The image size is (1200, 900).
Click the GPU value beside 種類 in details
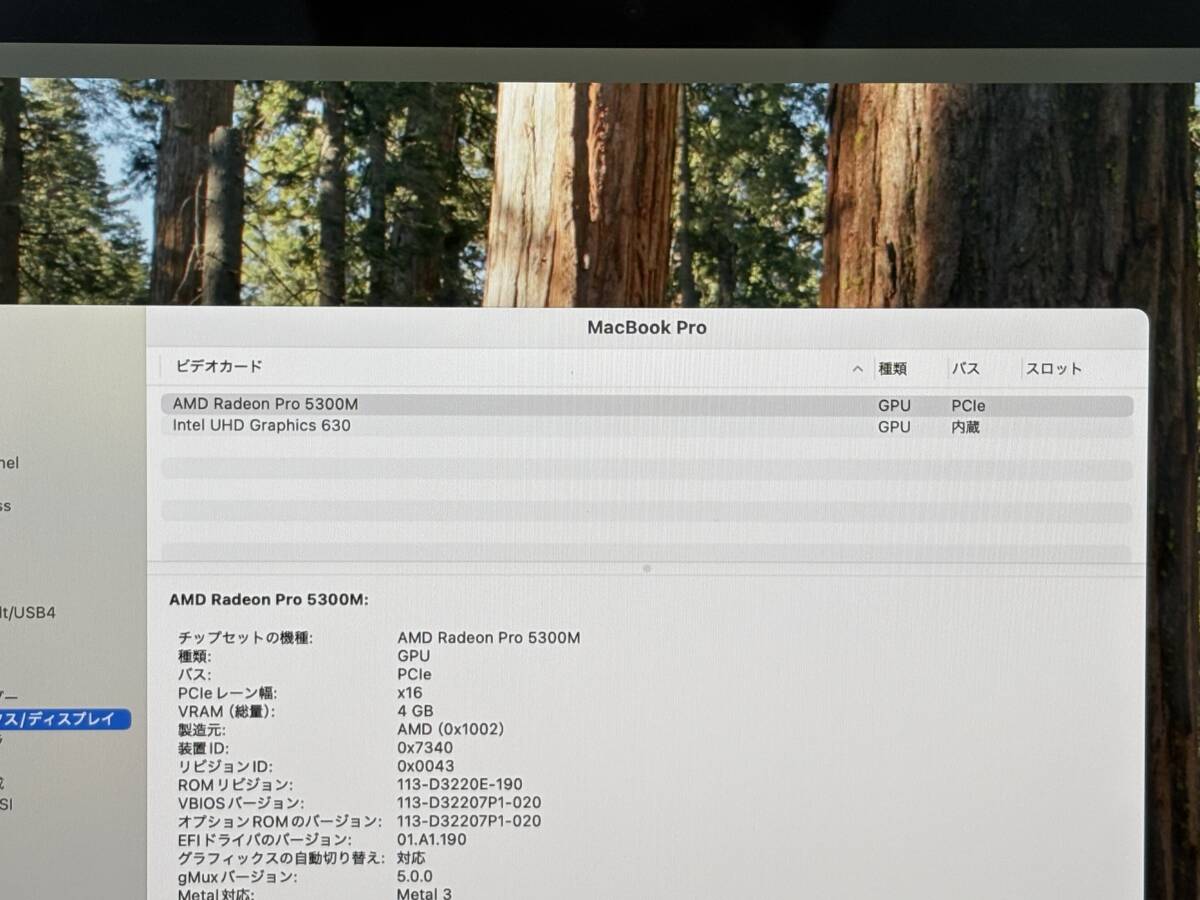click(x=414, y=656)
